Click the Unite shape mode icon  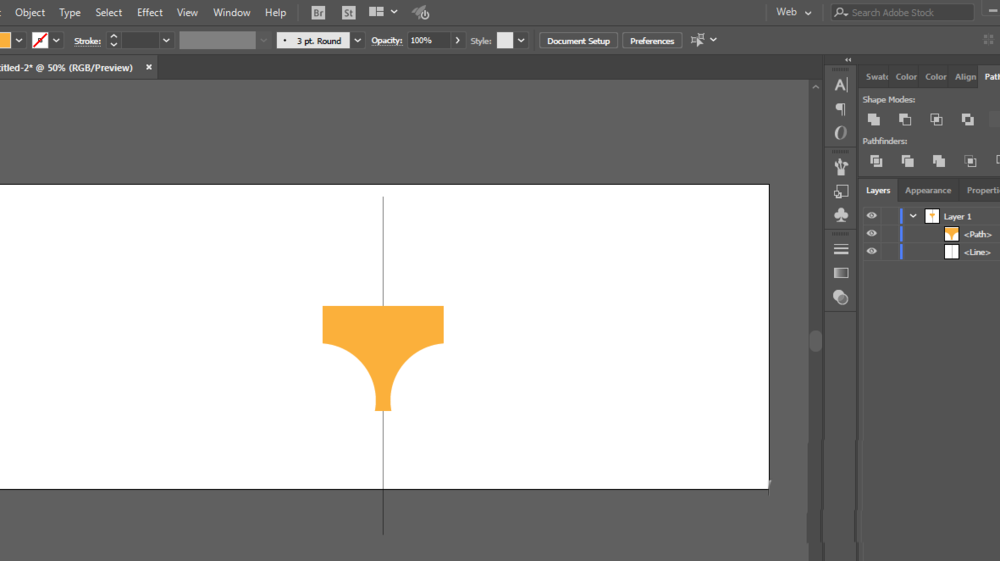click(874, 119)
